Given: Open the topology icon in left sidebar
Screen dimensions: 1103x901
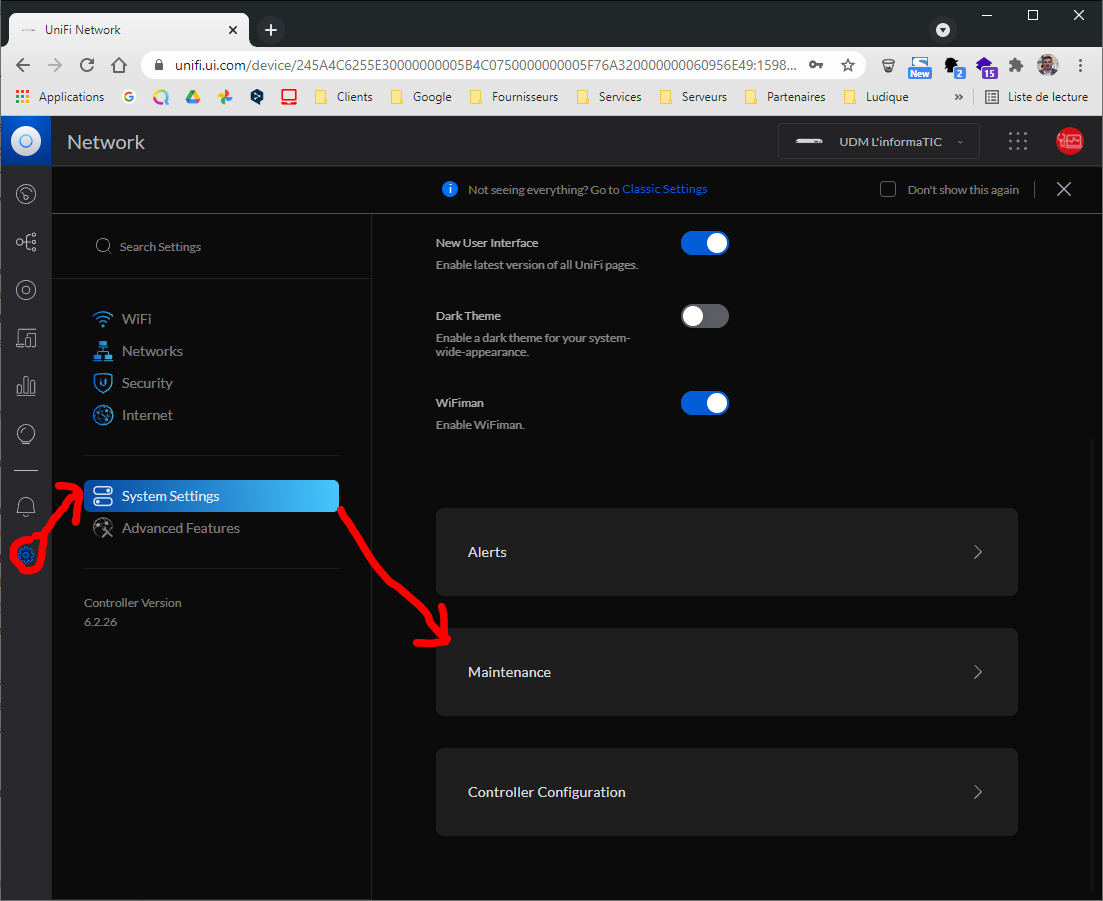Looking at the screenshot, I should [x=26, y=242].
